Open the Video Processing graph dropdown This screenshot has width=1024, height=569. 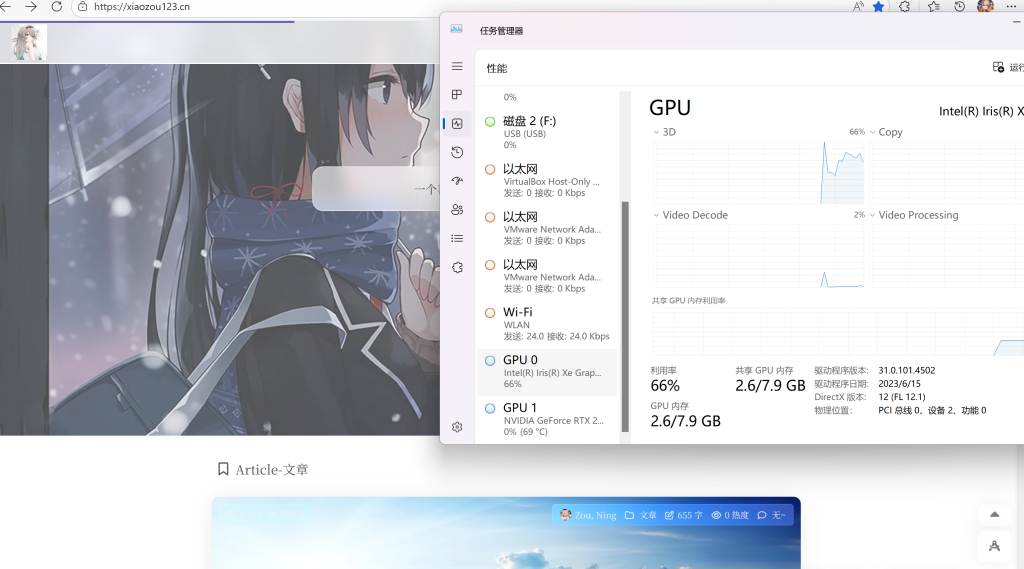coord(873,215)
